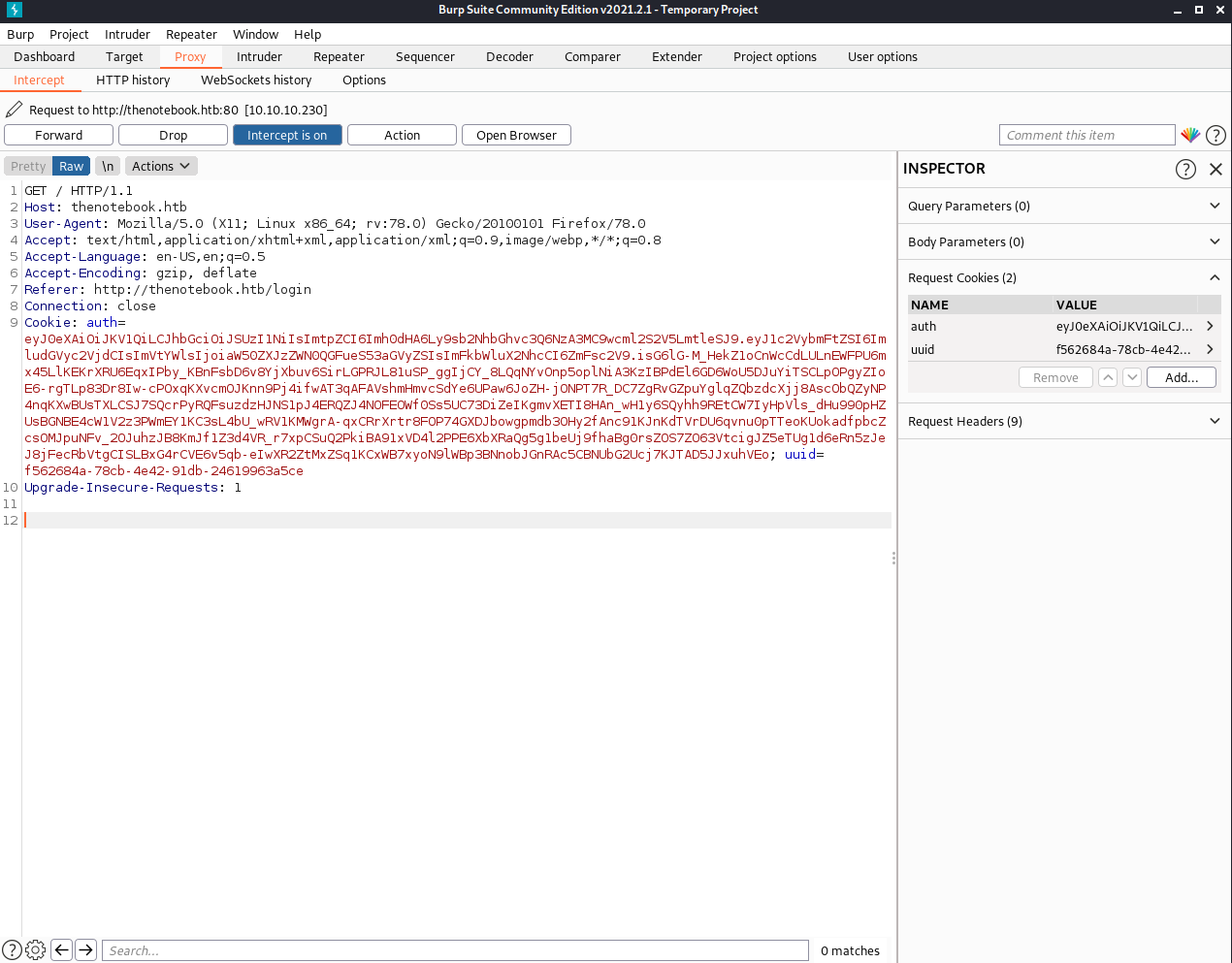Screen dimensions: 1232x963
Task: Click Add... cookie button
Action: [1182, 377]
